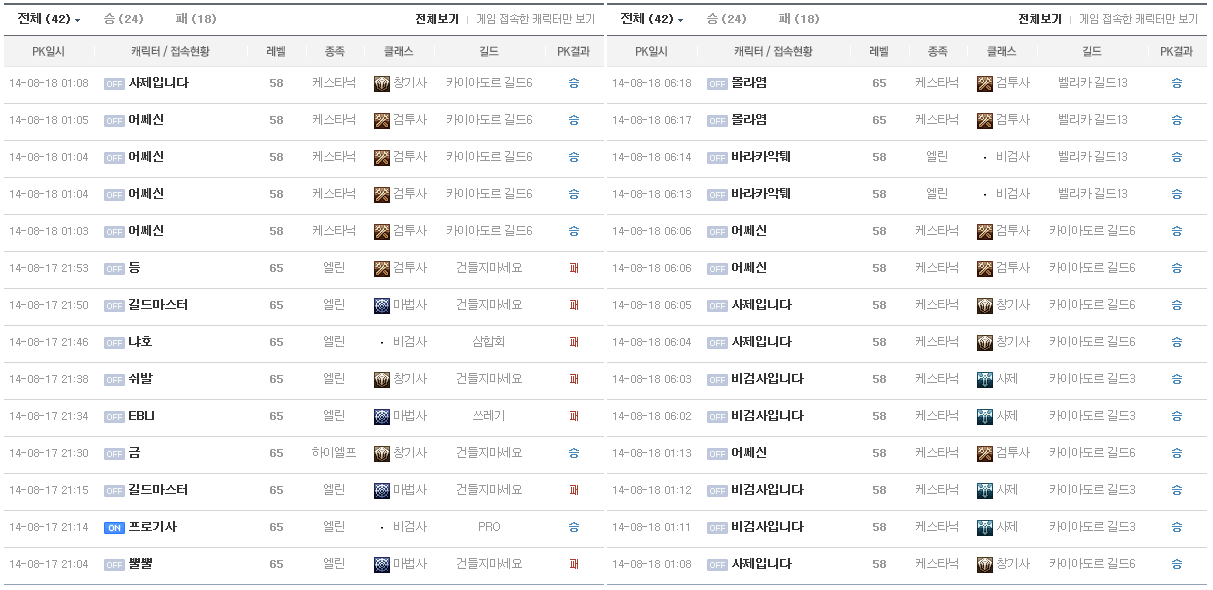
Task: Switch to the 패 (18) tab in right panel
Action: coord(798,19)
